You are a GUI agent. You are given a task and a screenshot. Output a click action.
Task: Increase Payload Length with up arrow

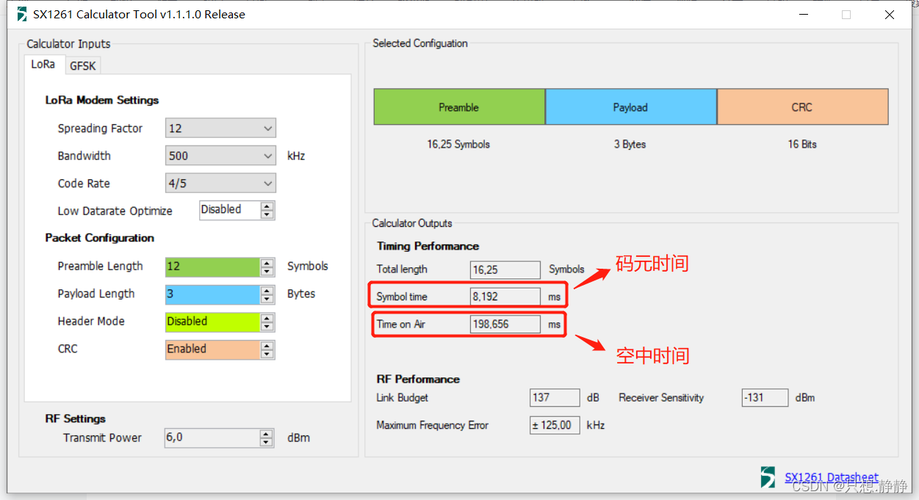pyautogui.click(x=267, y=290)
